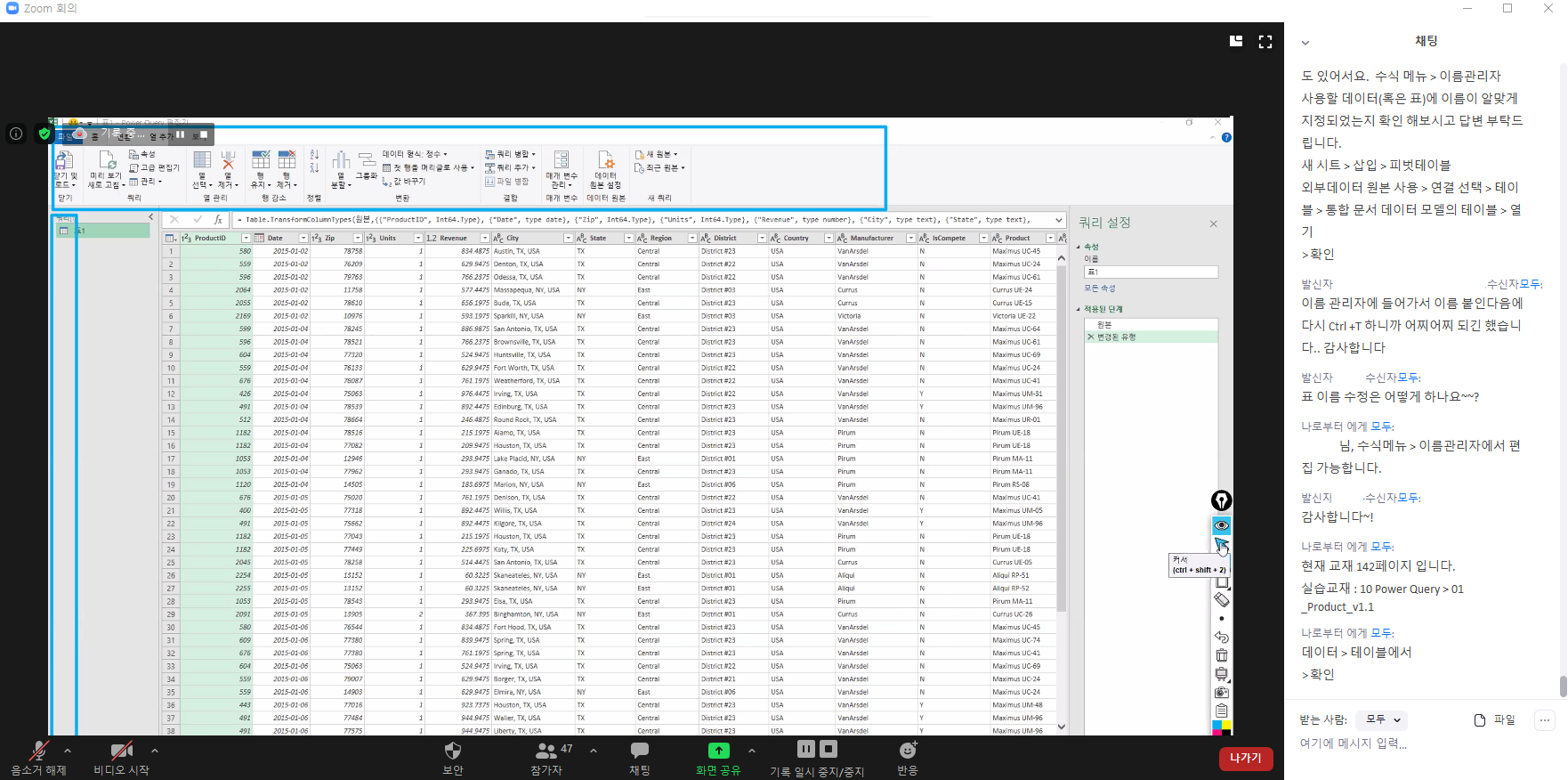Viewport: 1568px width, 780px height.
Task: Start video with the camera button
Action: click(121, 752)
